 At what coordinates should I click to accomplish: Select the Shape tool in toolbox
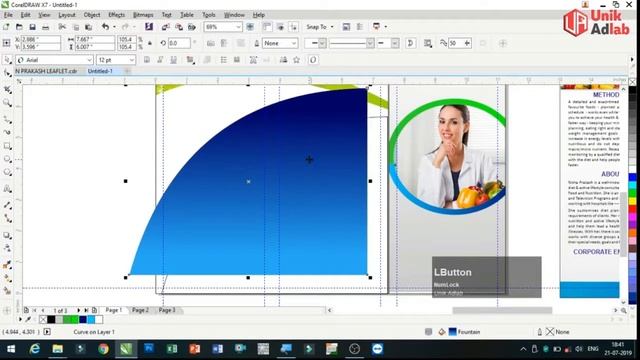7,73
